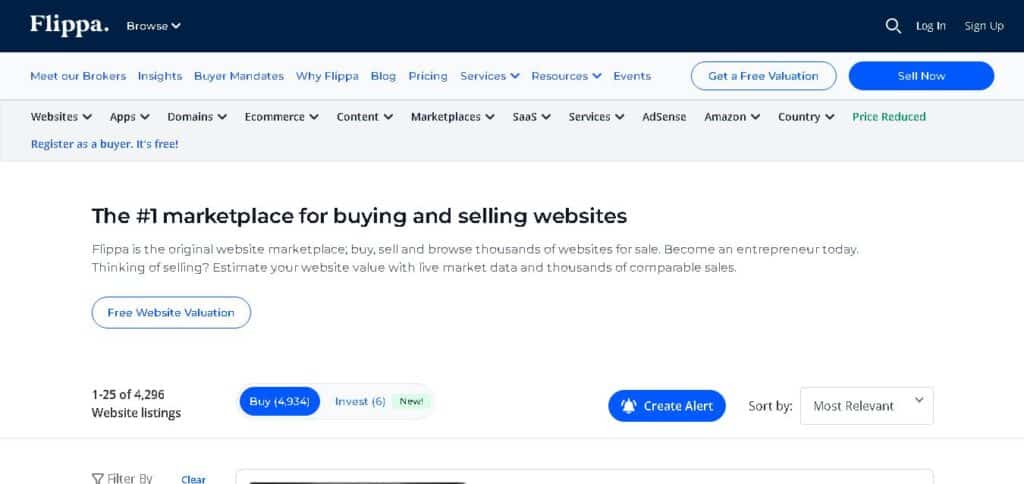Switch to the Invest (6) tab

[360, 401]
